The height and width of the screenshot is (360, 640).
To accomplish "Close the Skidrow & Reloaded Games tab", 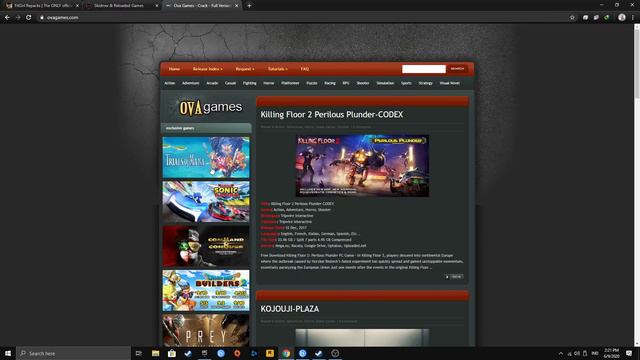I will point(157,6).
